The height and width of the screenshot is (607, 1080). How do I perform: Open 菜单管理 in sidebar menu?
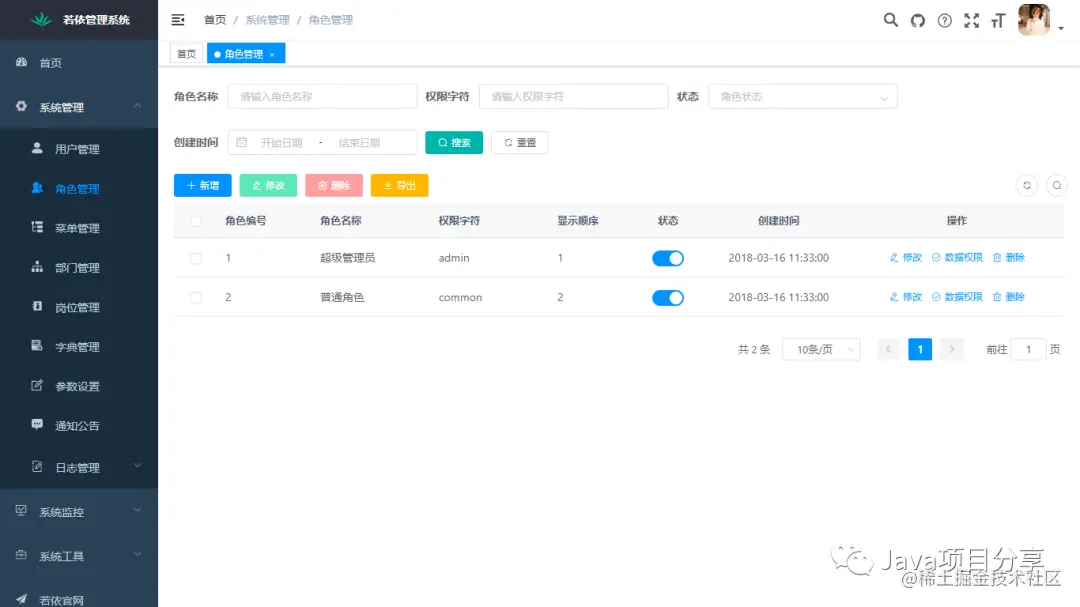tap(79, 228)
